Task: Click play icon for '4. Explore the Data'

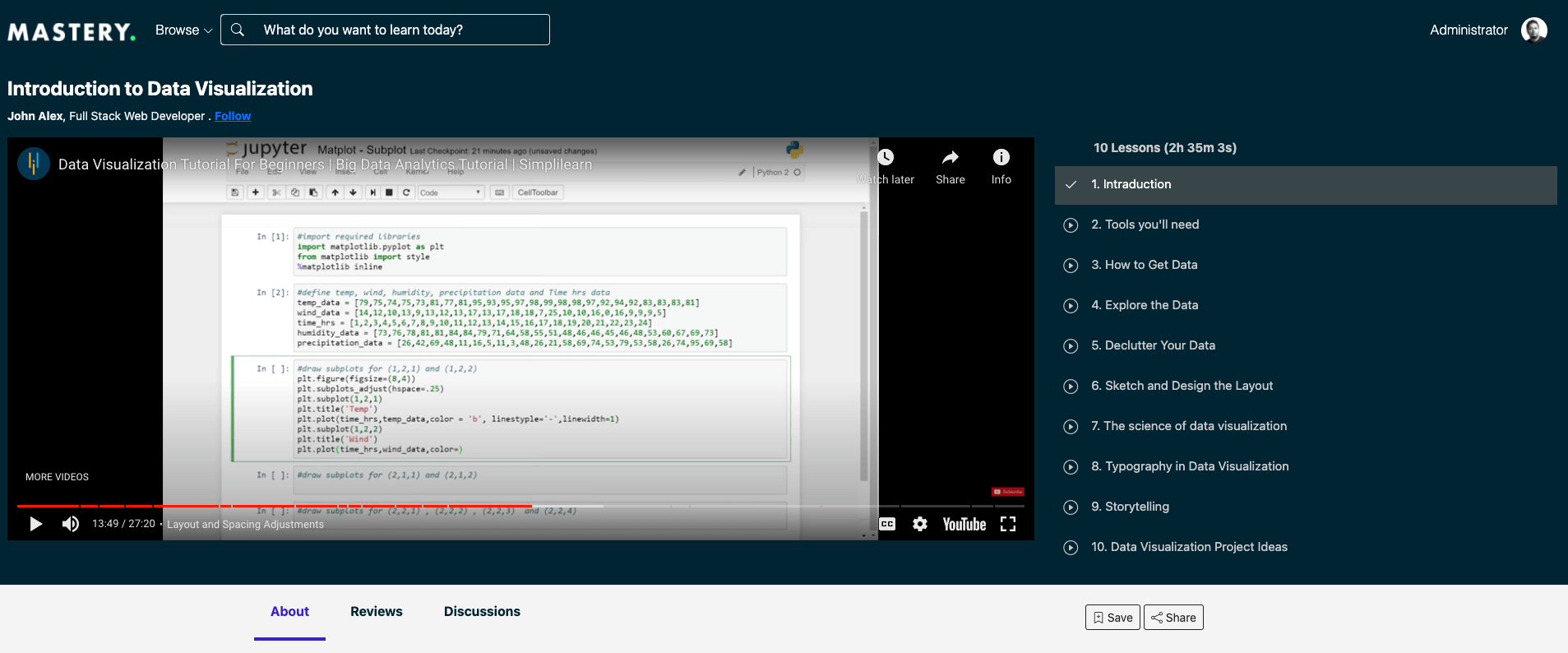Action: point(1071,306)
